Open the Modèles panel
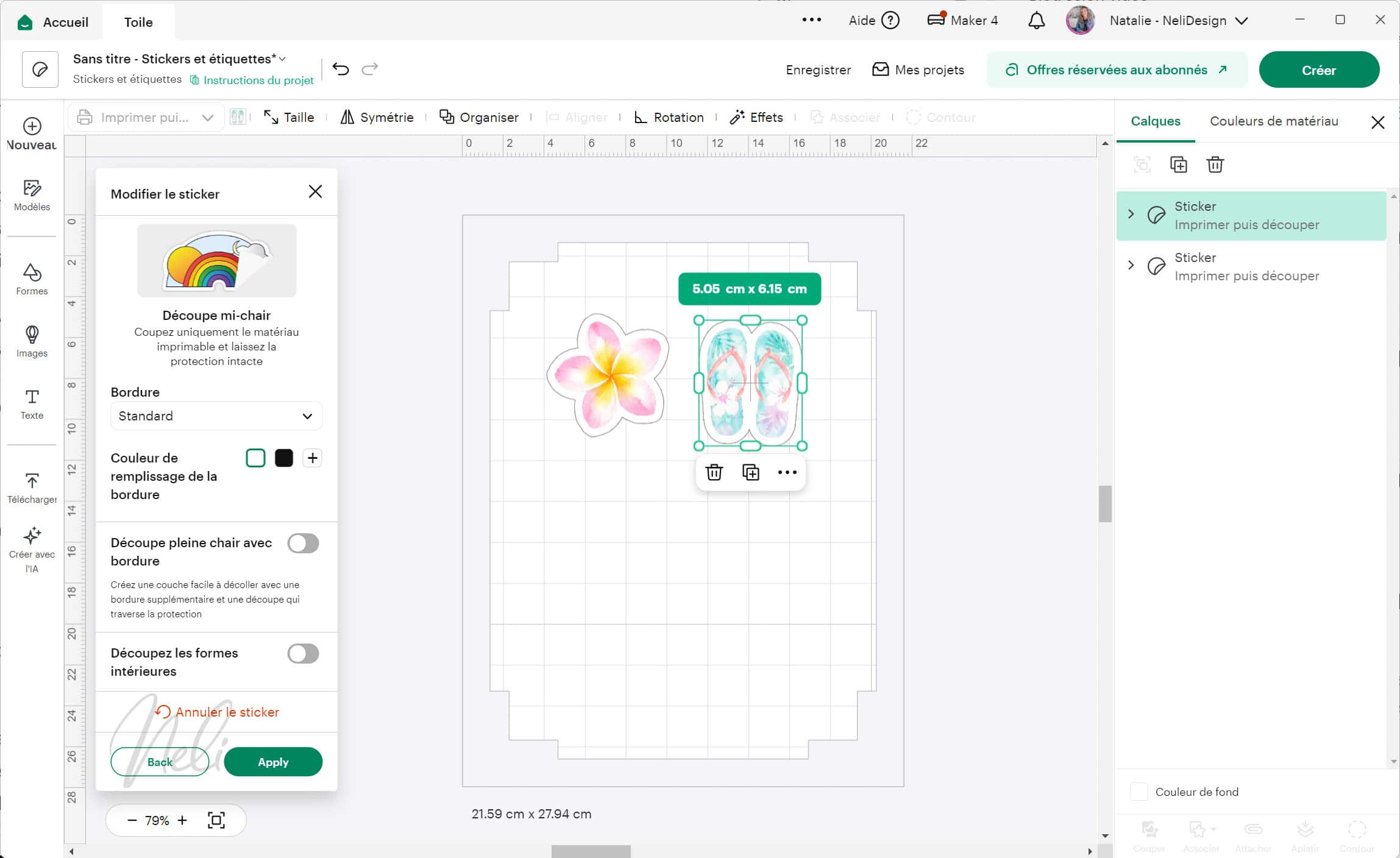 (31, 196)
